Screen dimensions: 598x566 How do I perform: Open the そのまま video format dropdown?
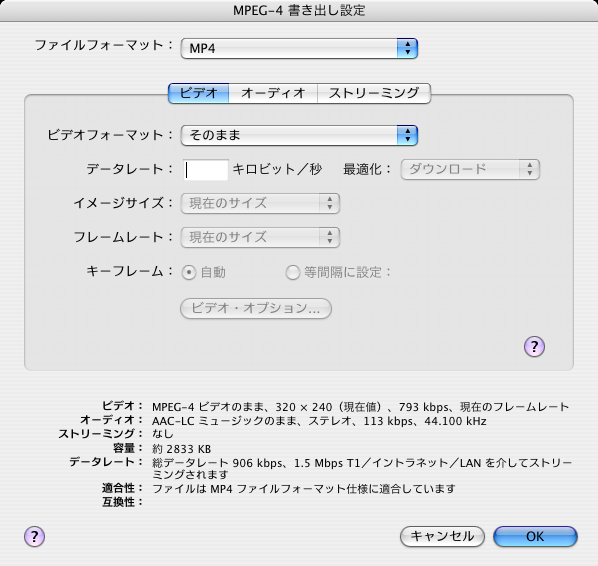point(299,135)
